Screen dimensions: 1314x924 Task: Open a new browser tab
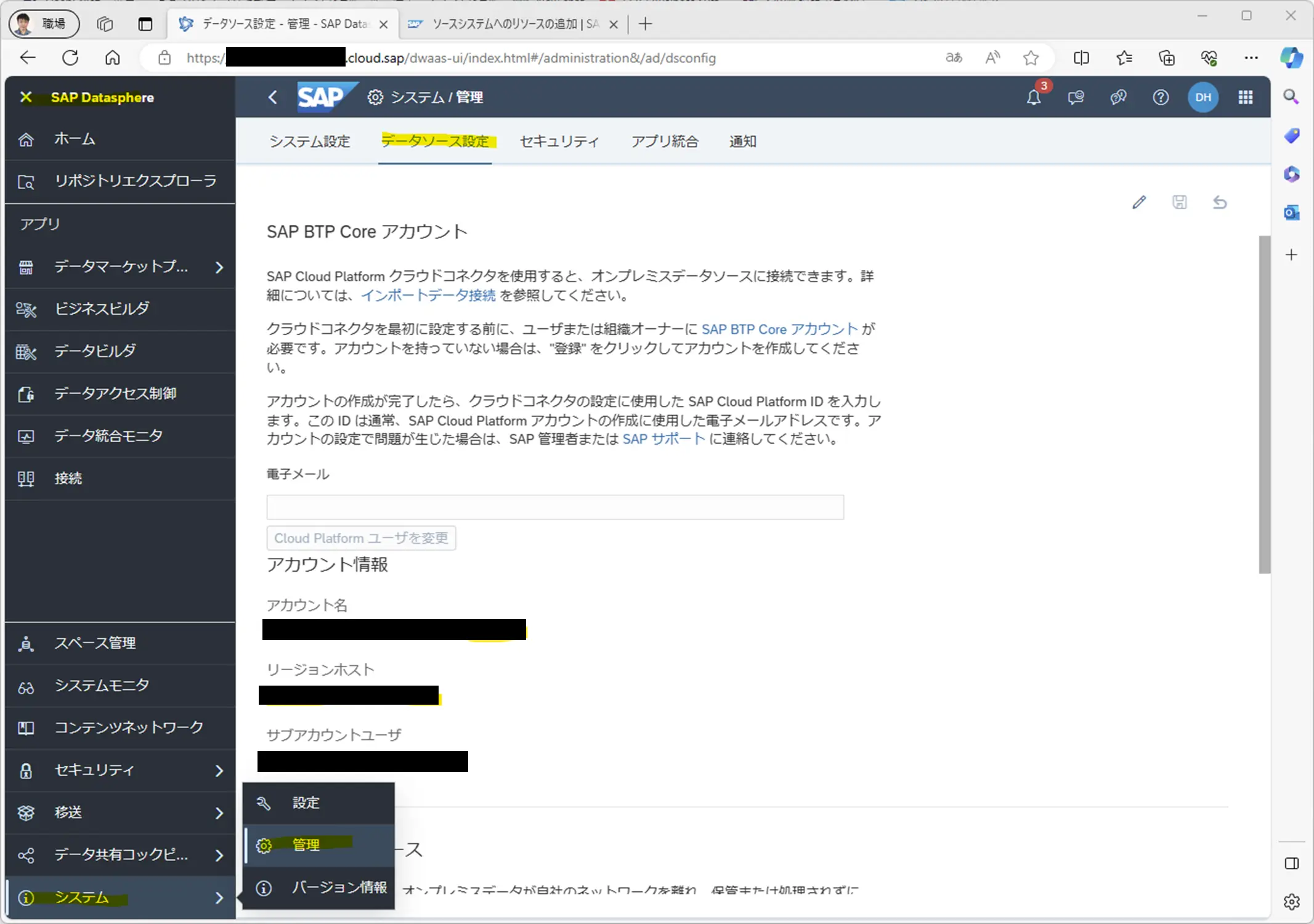click(x=645, y=24)
